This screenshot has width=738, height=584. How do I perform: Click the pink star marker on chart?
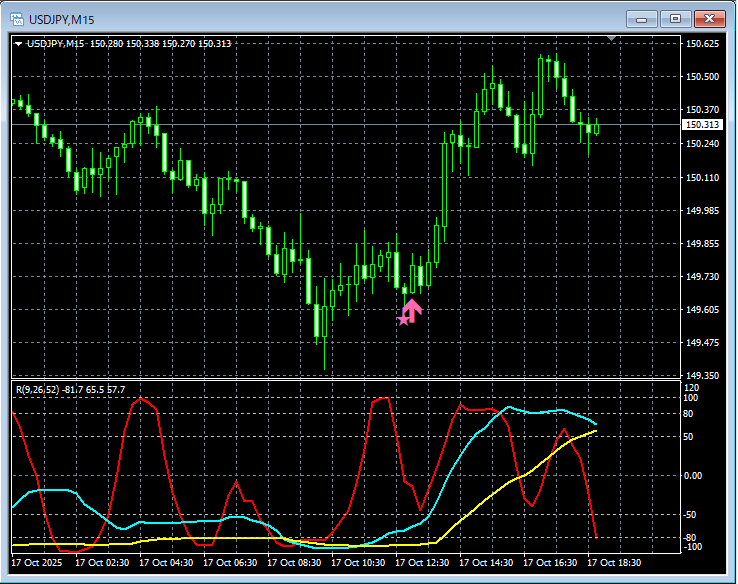coord(404,319)
